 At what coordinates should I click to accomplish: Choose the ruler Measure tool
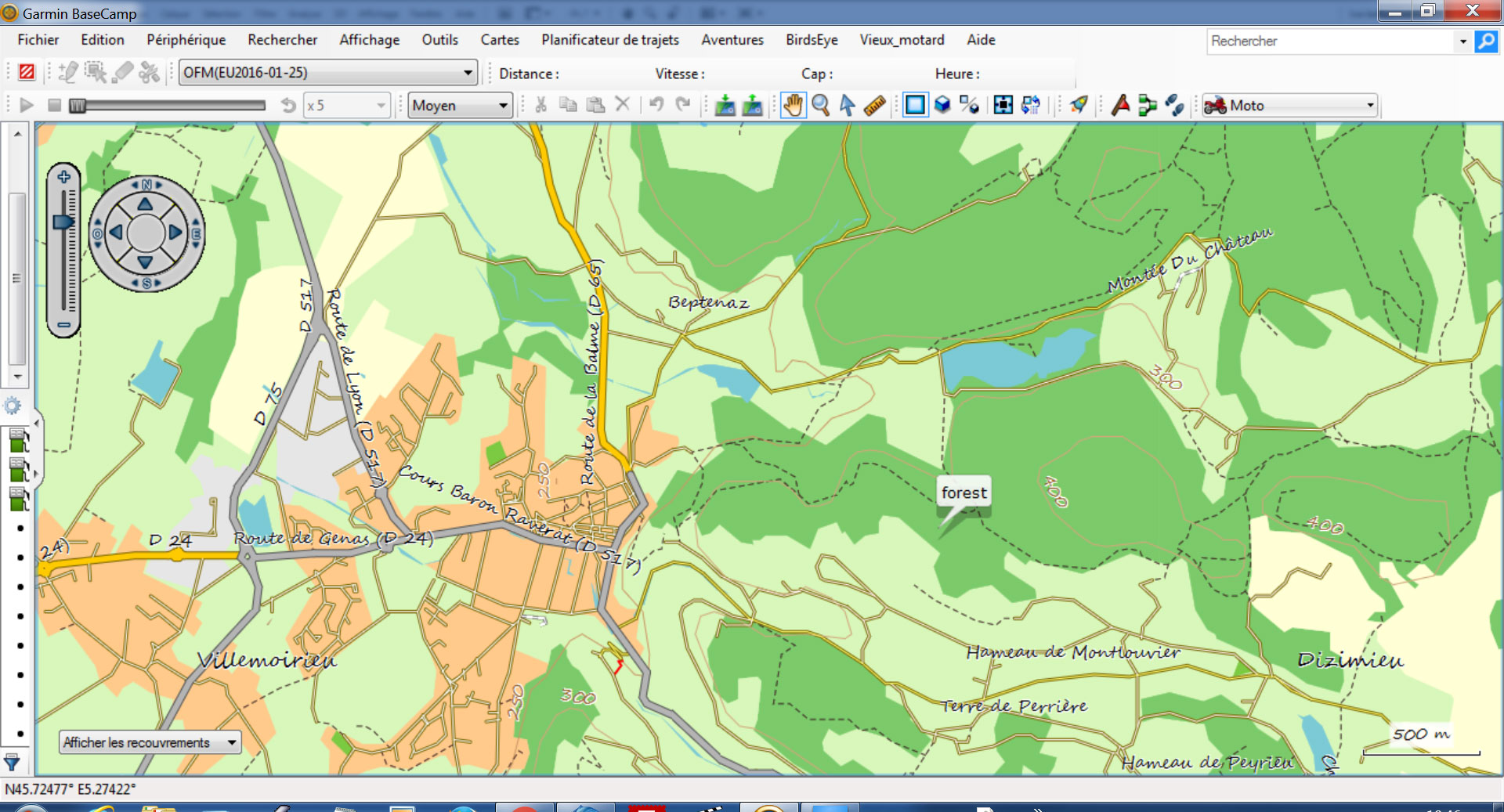(x=874, y=105)
